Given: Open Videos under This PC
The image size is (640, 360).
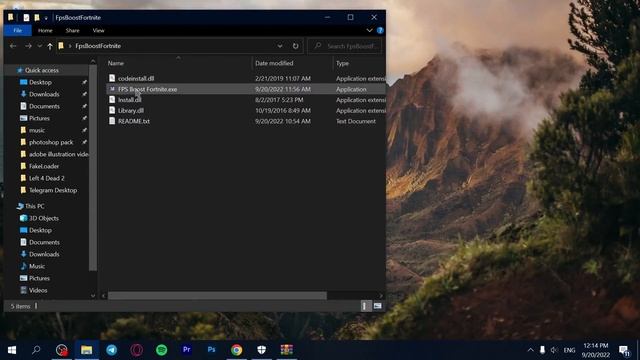Looking at the screenshot, I should click(38, 290).
